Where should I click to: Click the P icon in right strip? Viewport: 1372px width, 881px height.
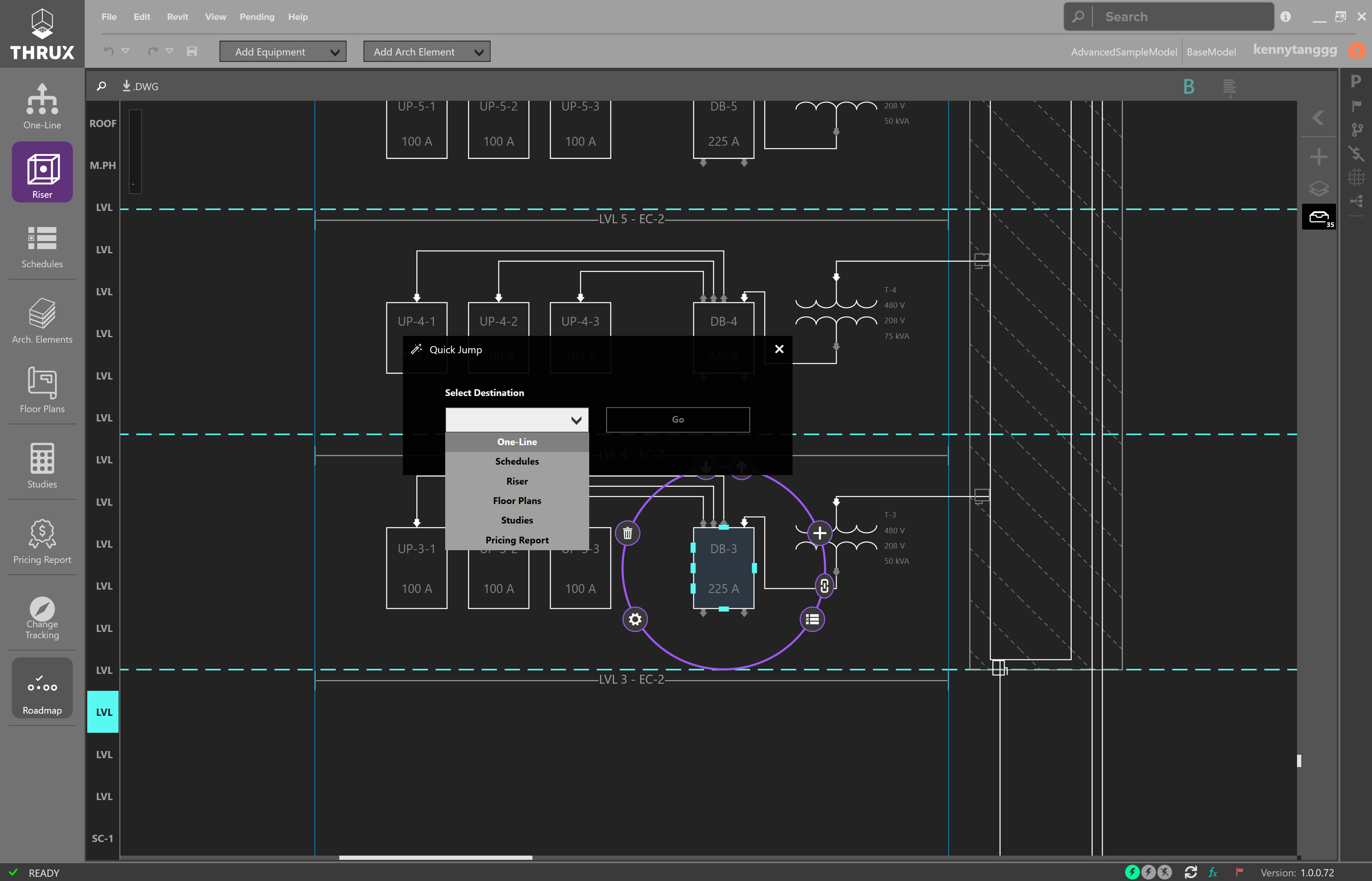click(1356, 81)
